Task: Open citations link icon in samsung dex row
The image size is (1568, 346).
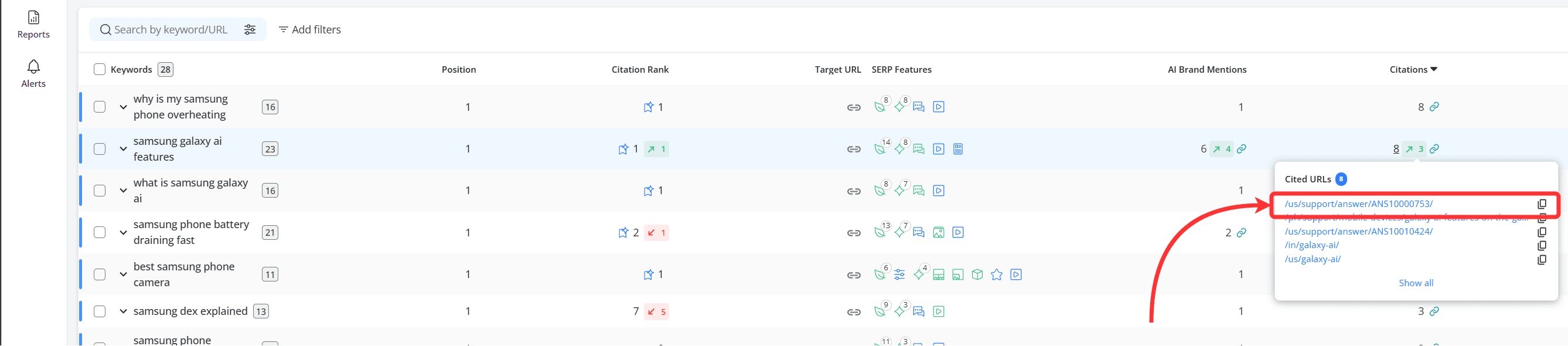Action: tap(1433, 312)
